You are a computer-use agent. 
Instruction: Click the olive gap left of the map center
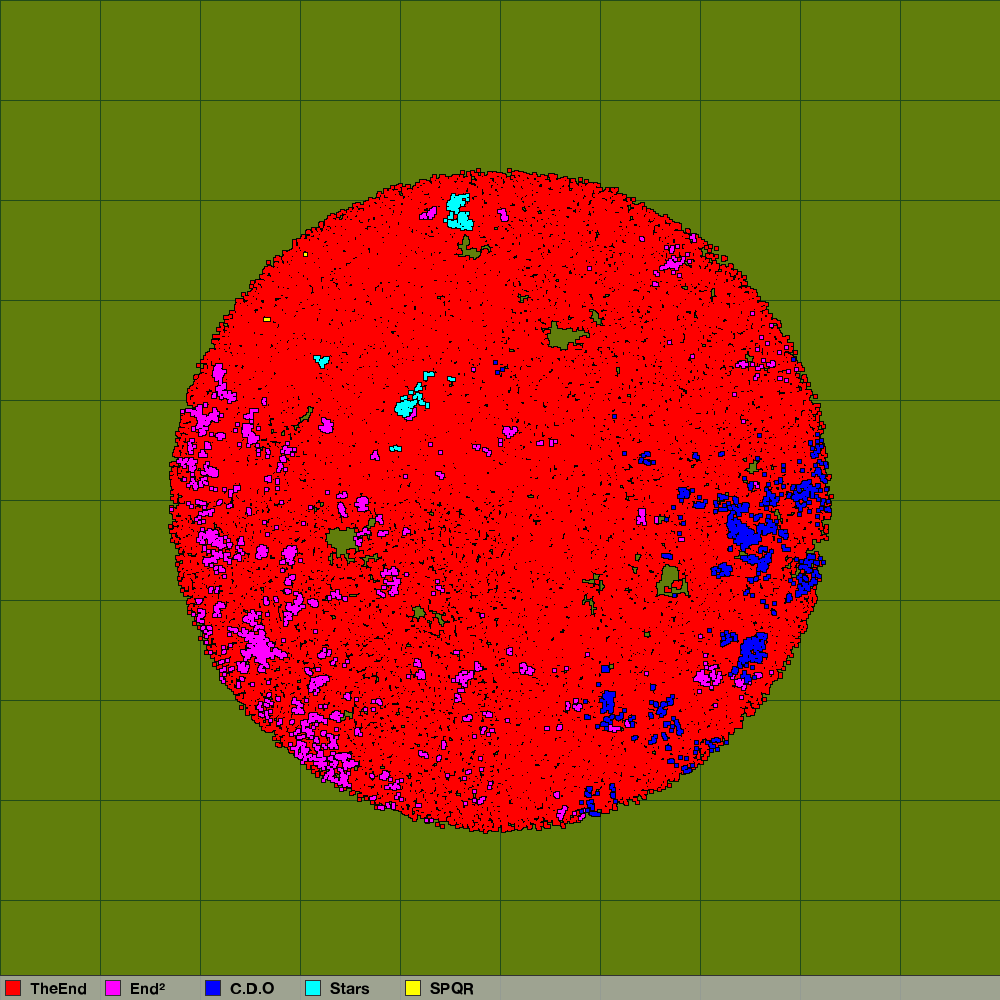click(341, 541)
